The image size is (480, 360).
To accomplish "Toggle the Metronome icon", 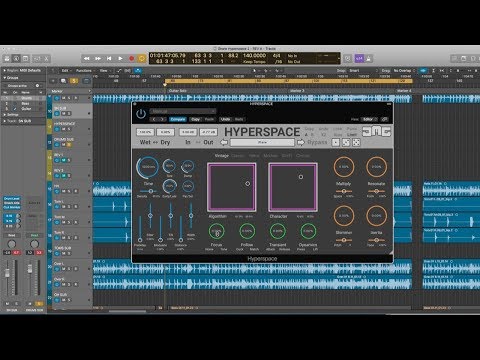I will pyautogui.click(x=369, y=59).
